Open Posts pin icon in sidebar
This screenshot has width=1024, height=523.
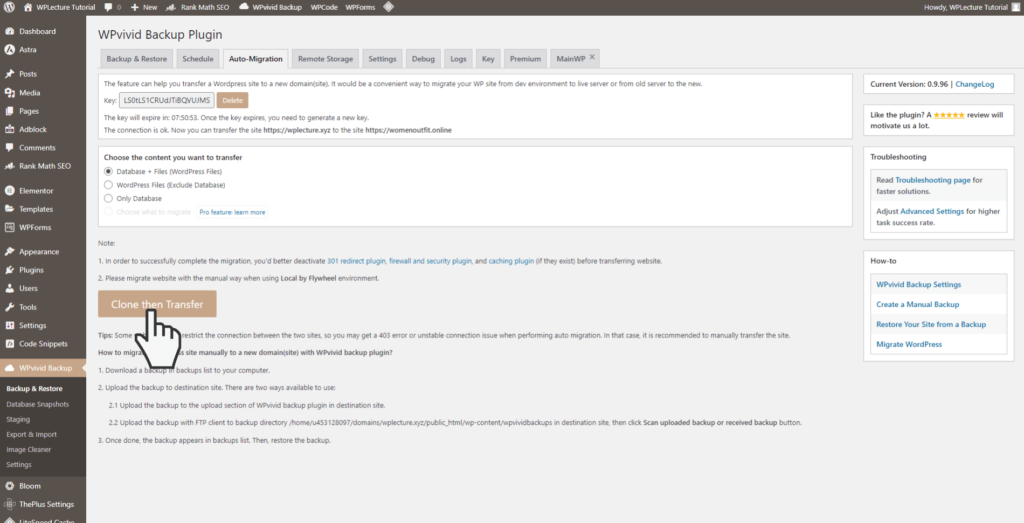coord(10,74)
